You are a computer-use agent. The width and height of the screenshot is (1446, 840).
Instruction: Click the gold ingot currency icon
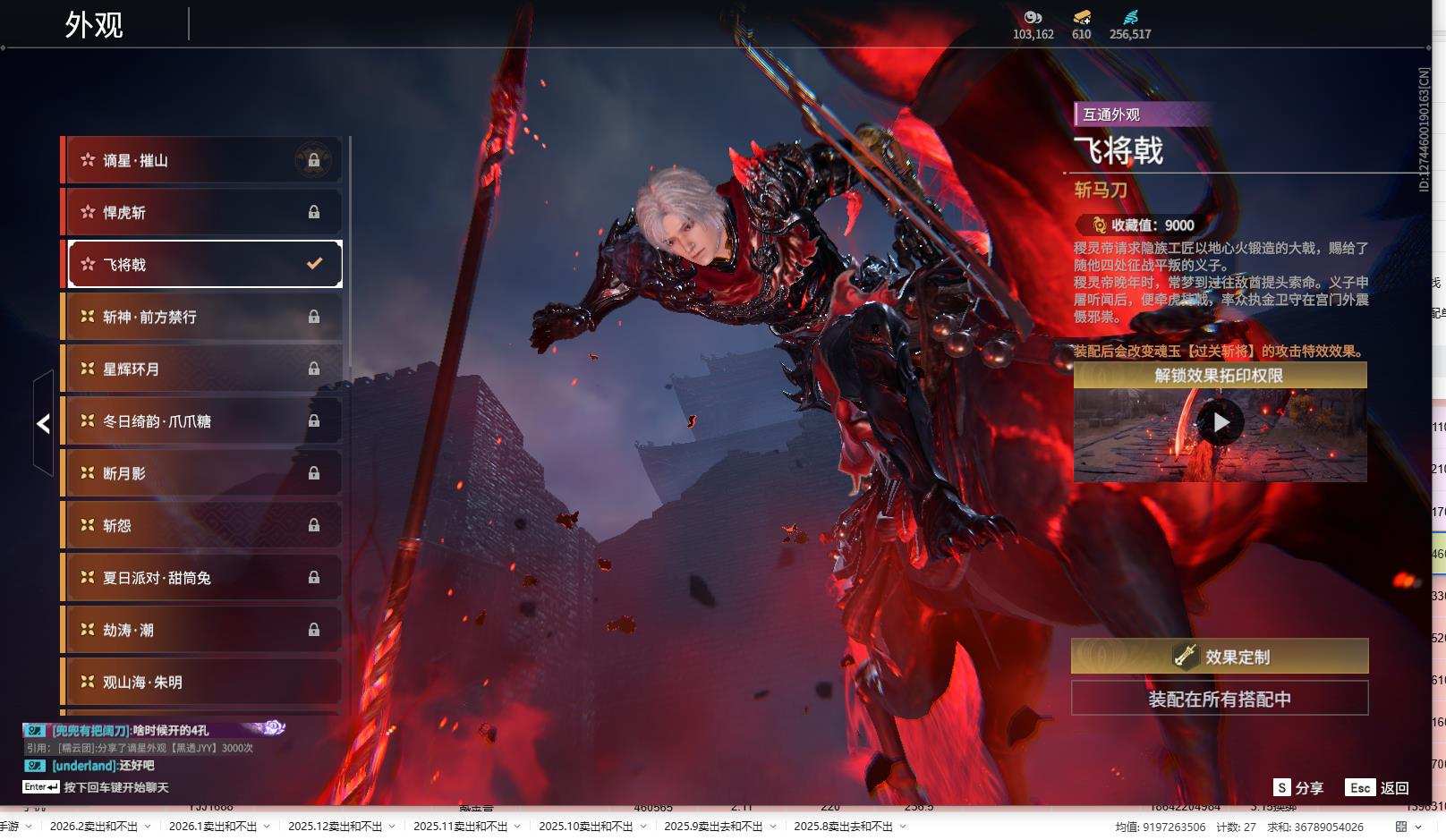tap(1082, 17)
